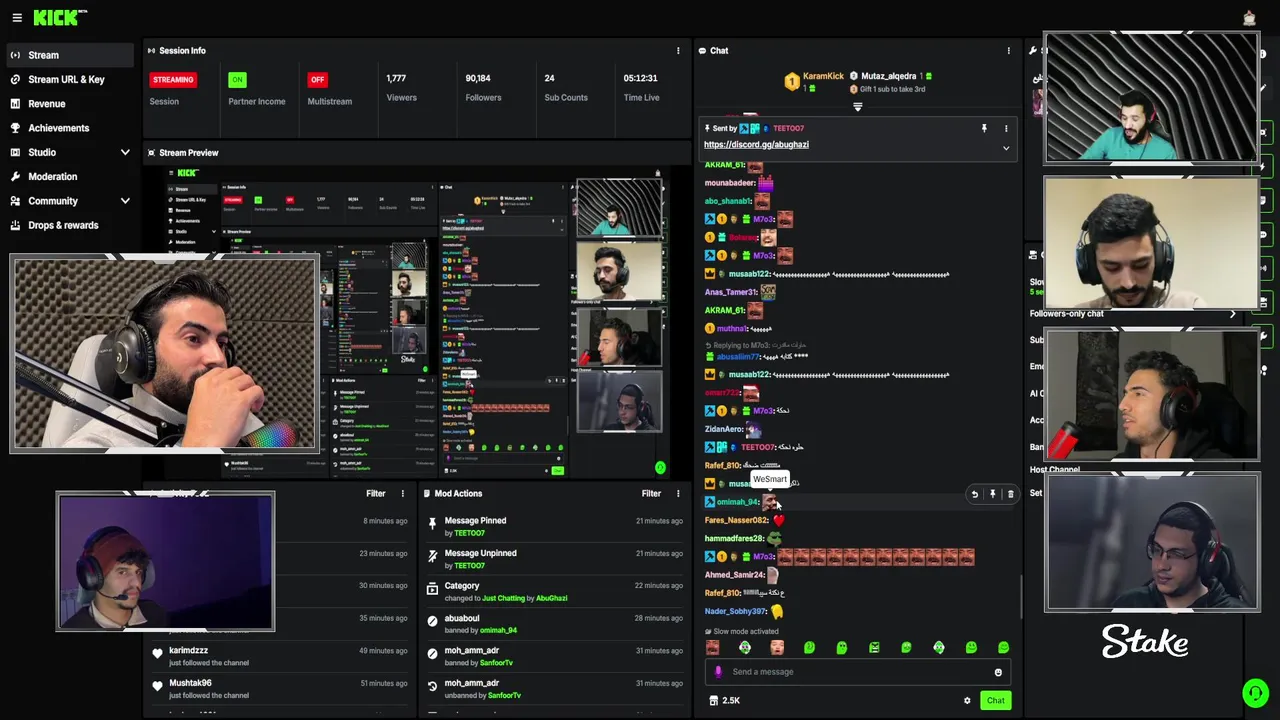1280x720 pixels.
Task: Open the Chat panel options menu
Action: click(x=1008, y=51)
